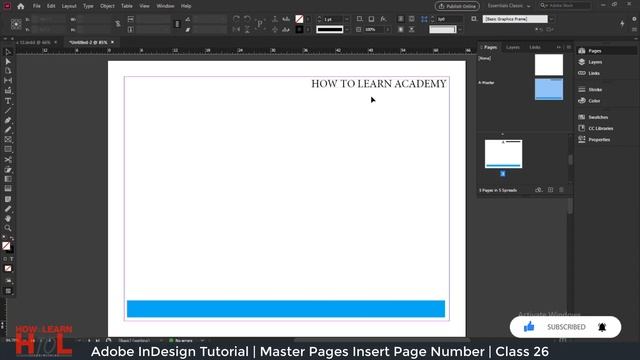Open the Layout menu
This screenshot has height=360, width=640.
[x=69, y=6]
